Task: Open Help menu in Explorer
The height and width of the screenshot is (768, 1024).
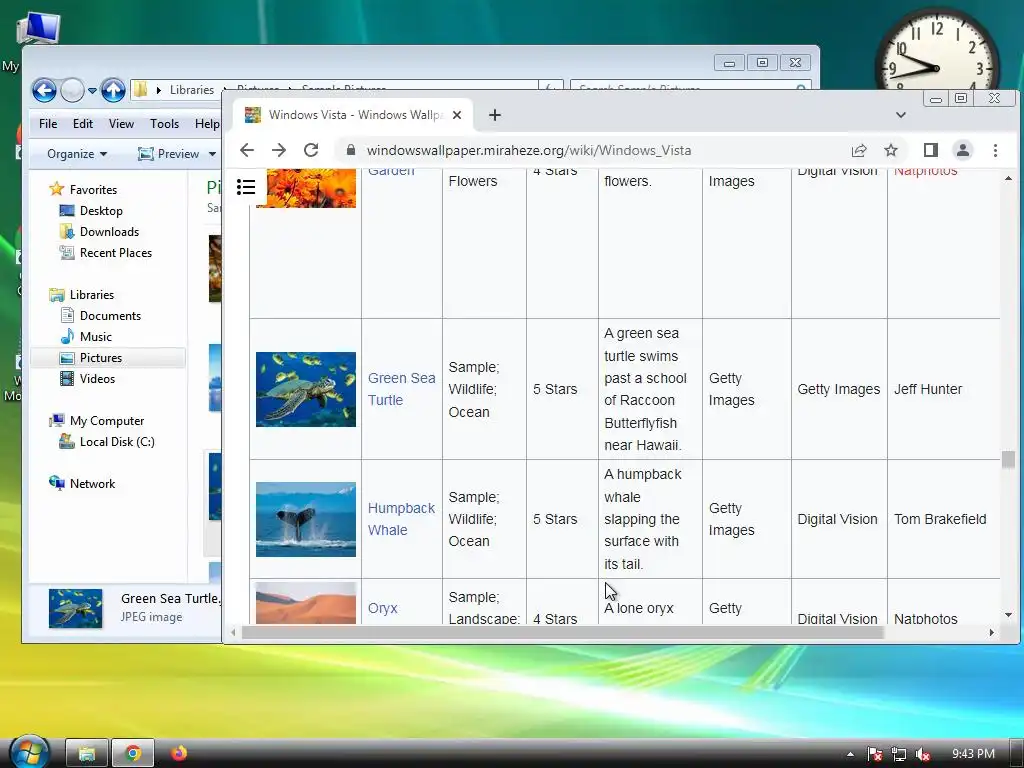Action: pos(207,124)
